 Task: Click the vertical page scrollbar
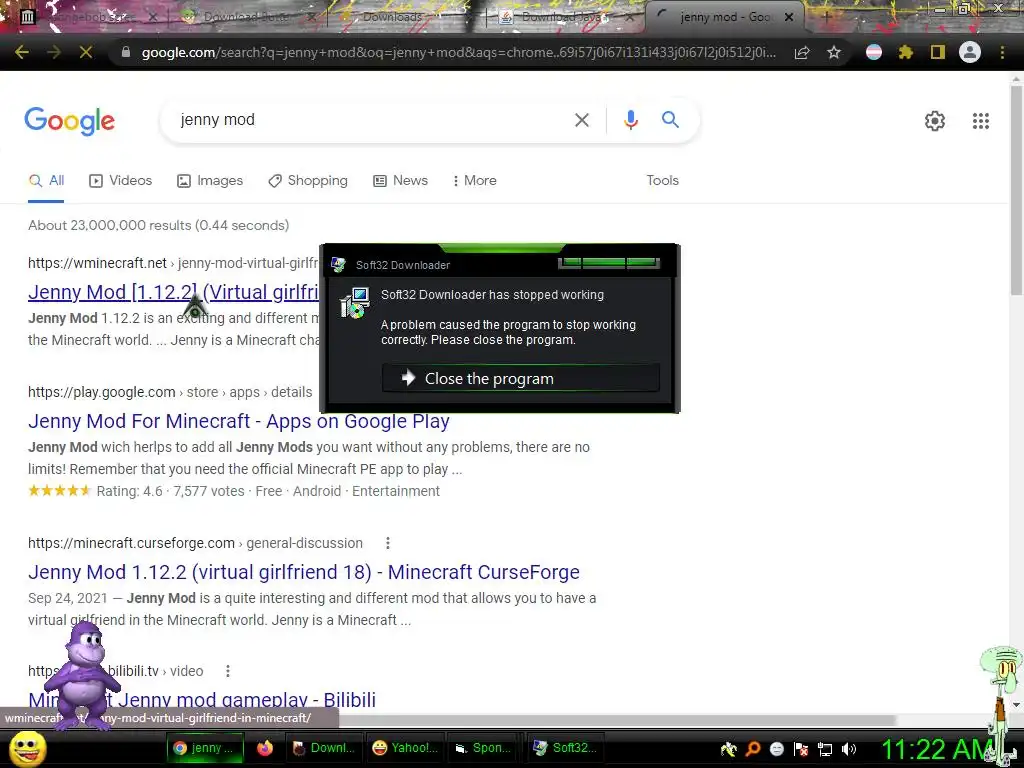tap(1016, 189)
